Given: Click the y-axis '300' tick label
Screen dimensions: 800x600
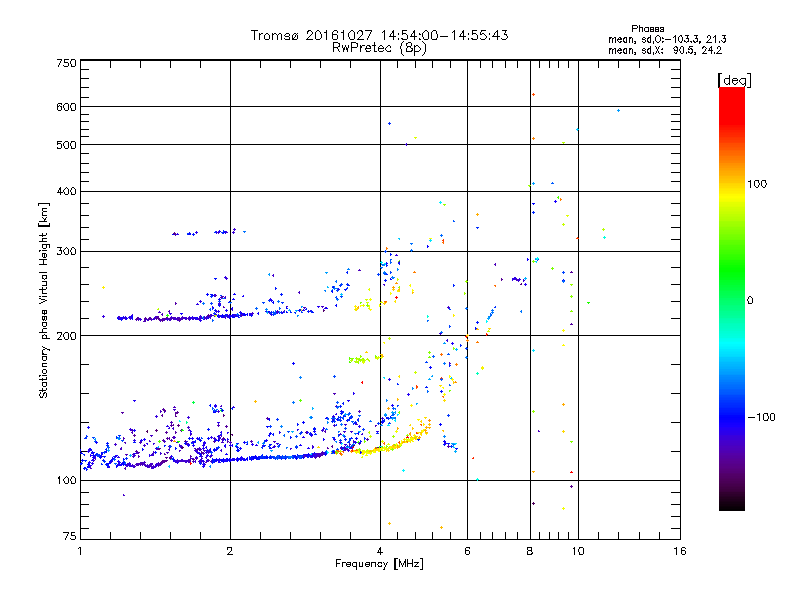Looking at the screenshot, I should [66, 251].
